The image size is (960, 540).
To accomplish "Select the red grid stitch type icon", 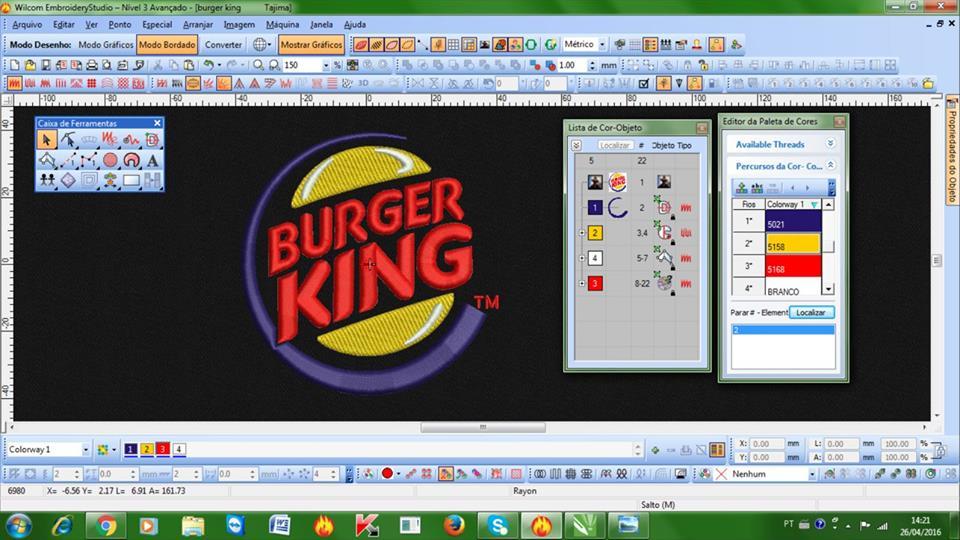I will 92,83.
